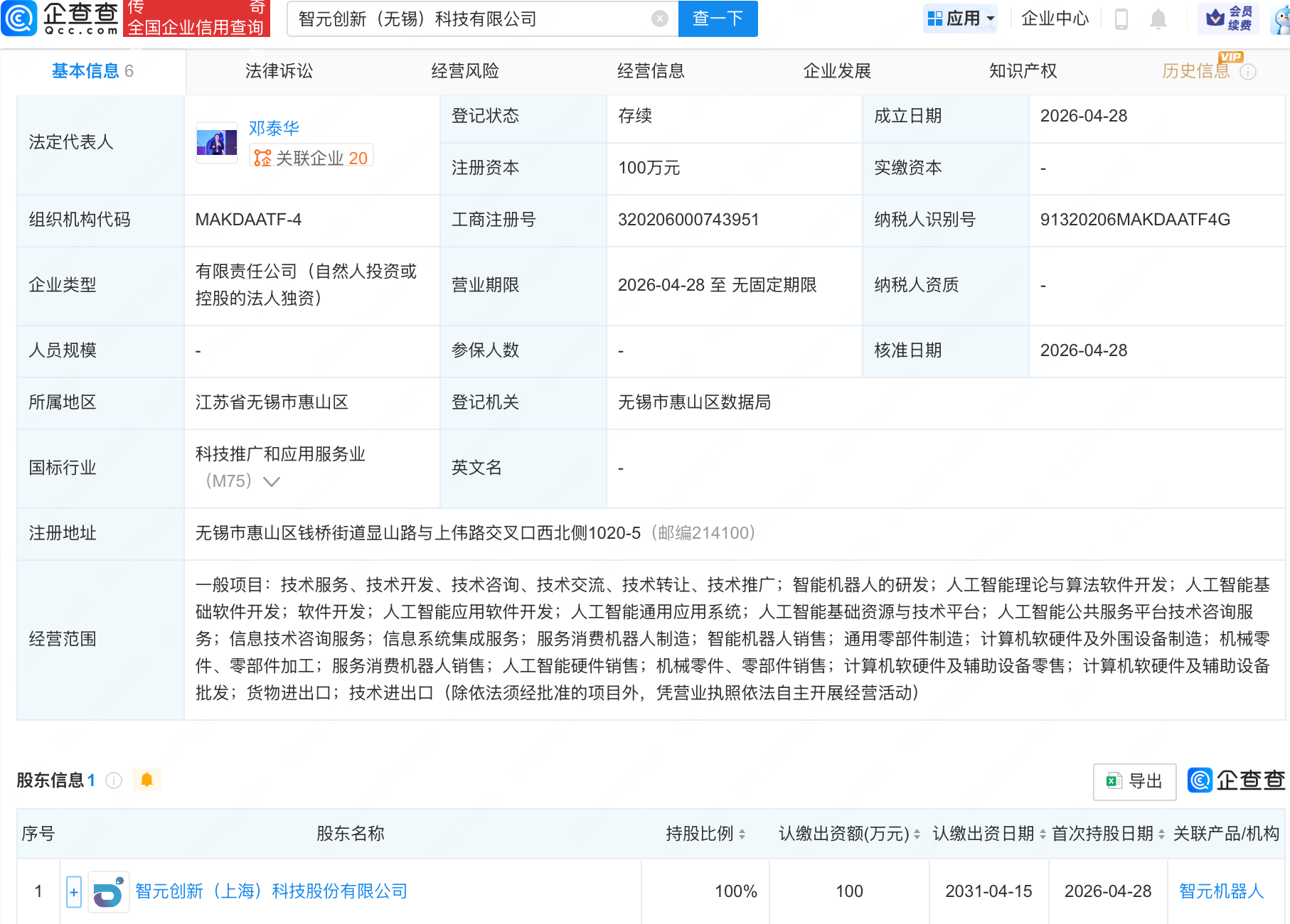The height and width of the screenshot is (924, 1290).
Task: Export shareholder data with 导出 button
Action: tap(1134, 781)
